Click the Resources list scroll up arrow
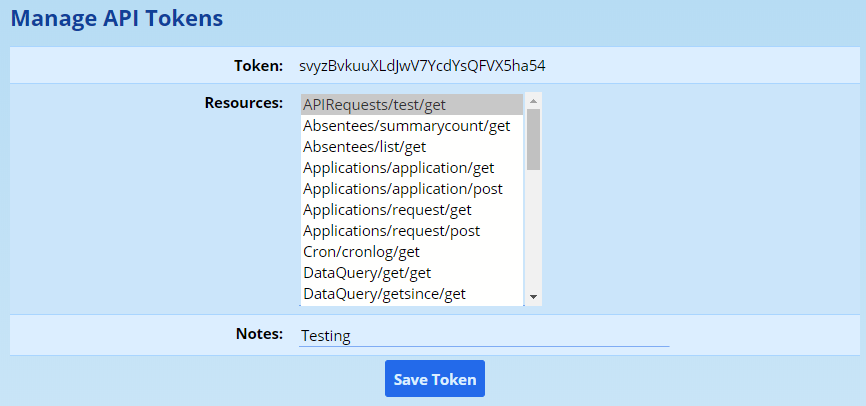 tap(533, 101)
